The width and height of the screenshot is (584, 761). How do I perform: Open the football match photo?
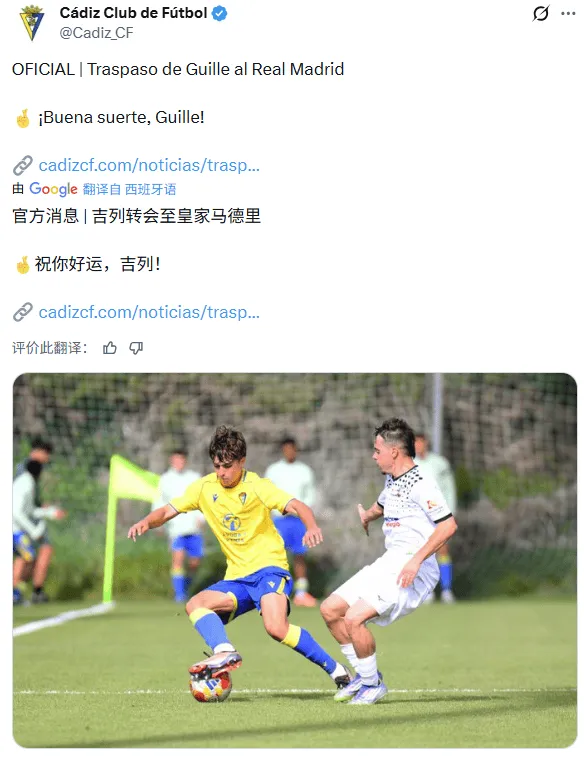coord(295,561)
